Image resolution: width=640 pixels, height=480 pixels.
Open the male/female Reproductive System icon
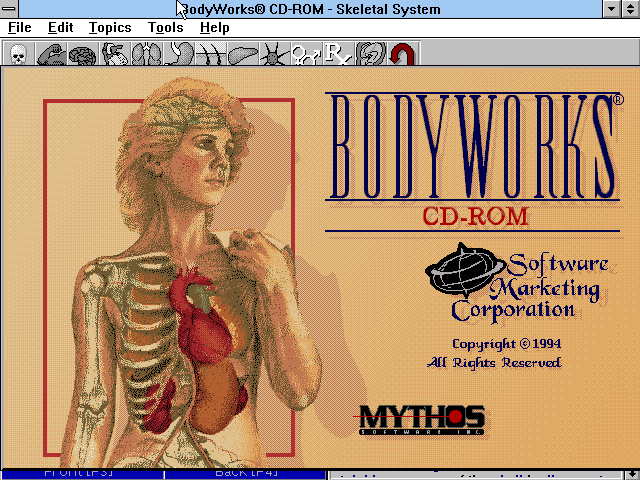pos(306,54)
